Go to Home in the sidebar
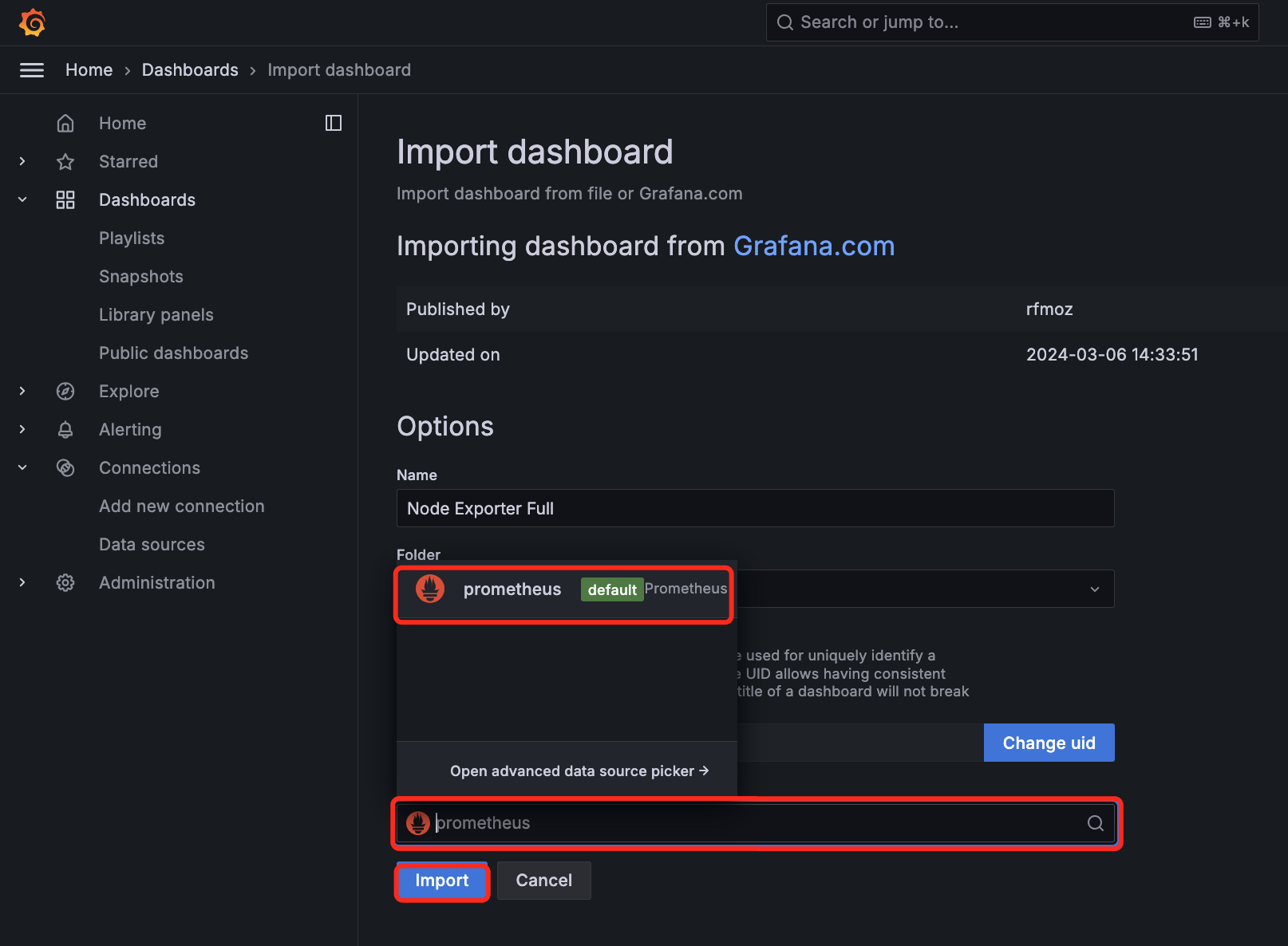The image size is (1288, 946). [x=123, y=123]
